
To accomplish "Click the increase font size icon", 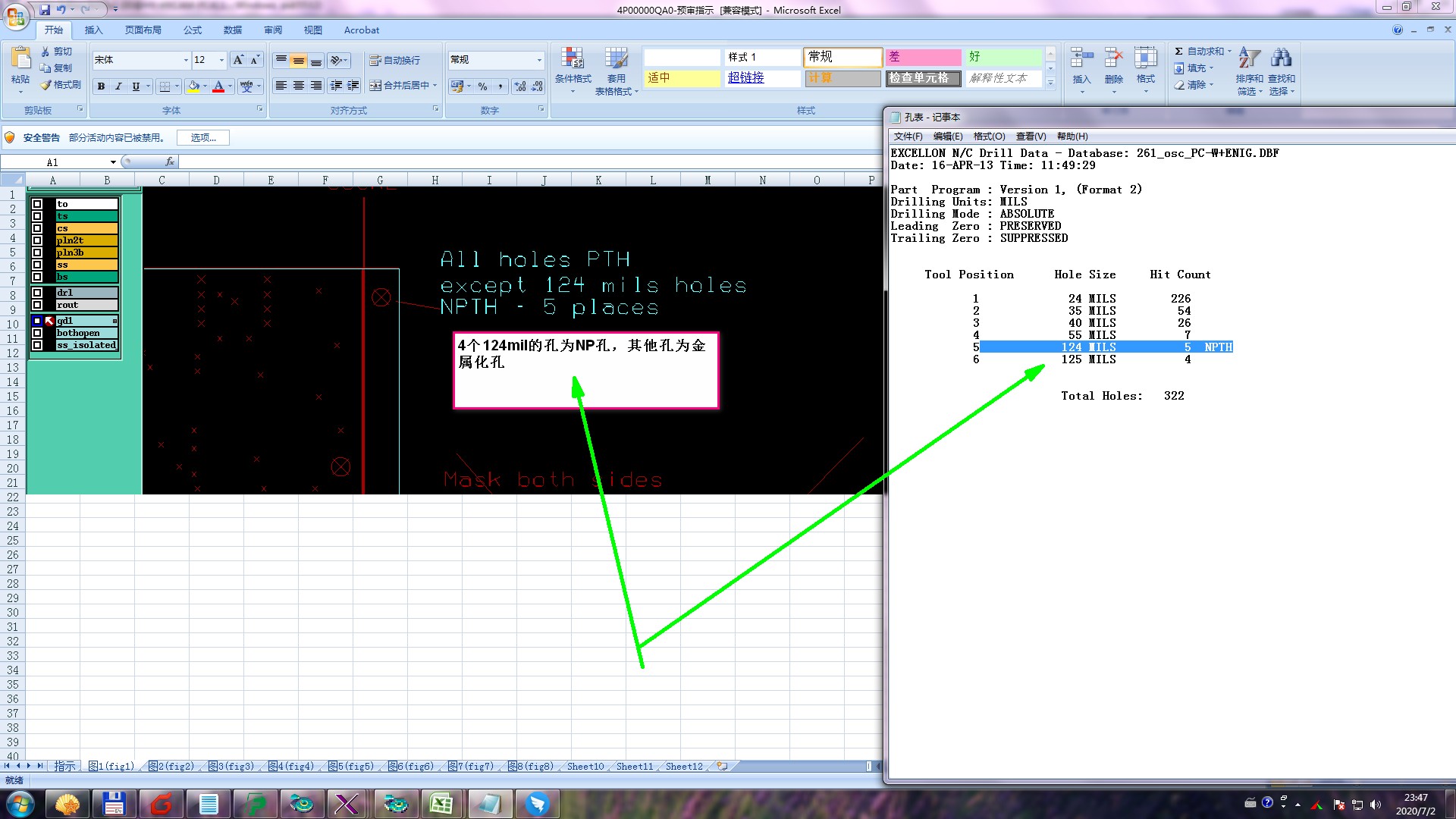I will pyautogui.click(x=238, y=60).
